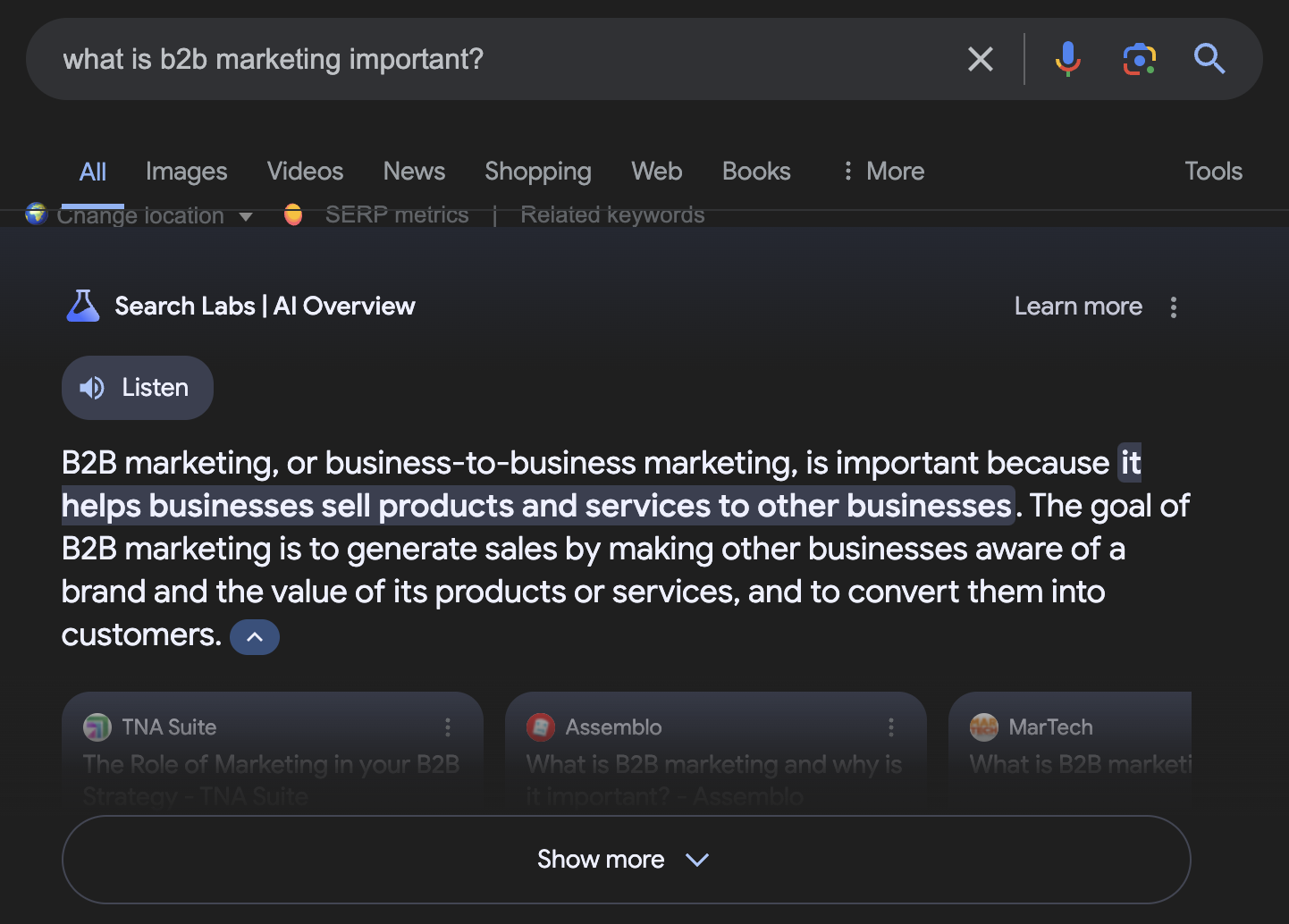The width and height of the screenshot is (1289, 924).
Task: Submit search with the magnifying glass icon
Action: [1209, 59]
